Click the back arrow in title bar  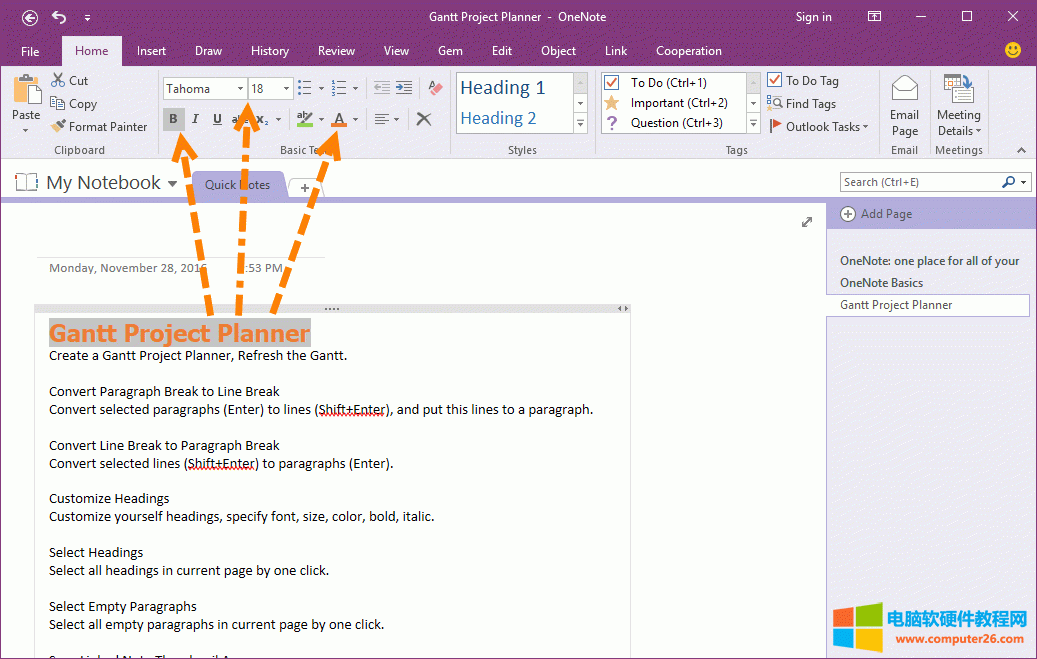click(30, 17)
